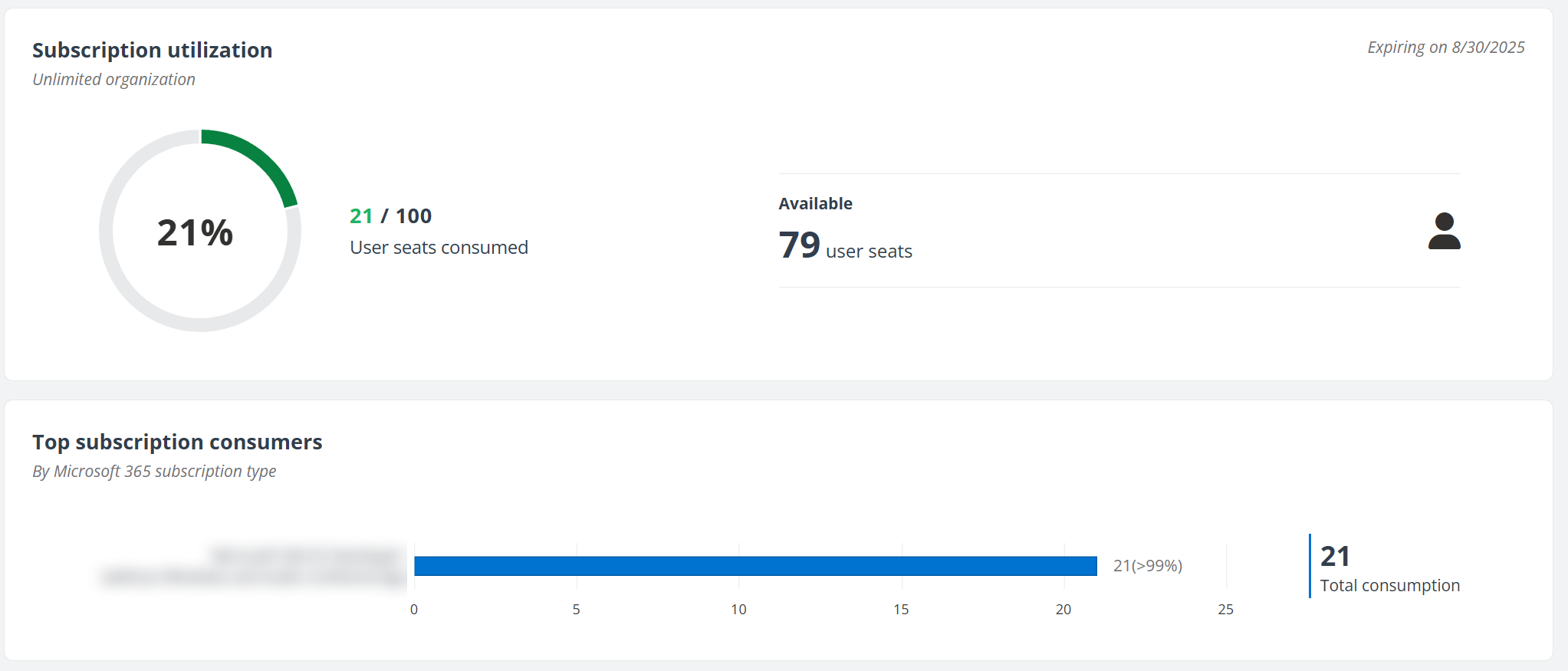This screenshot has height=671, width=1568.
Task: Click the 21 Total consumption value
Action: click(x=1335, y=556)
